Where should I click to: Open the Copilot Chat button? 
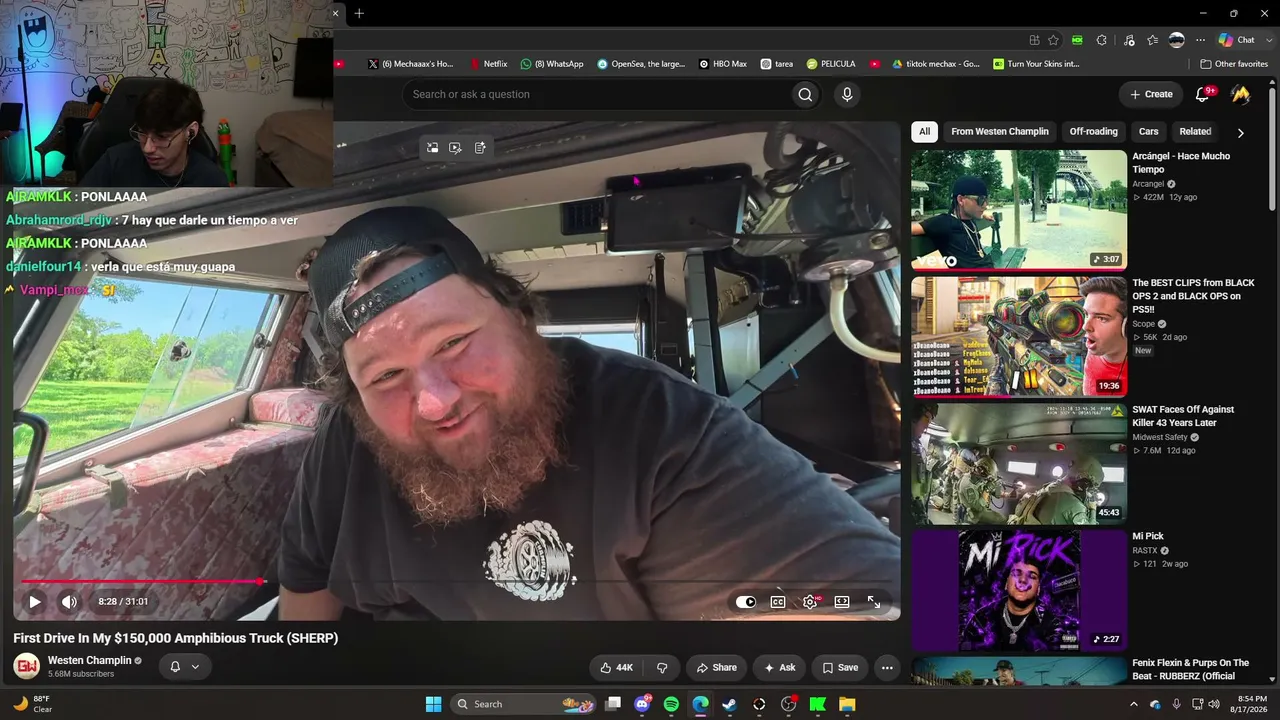1236,40
